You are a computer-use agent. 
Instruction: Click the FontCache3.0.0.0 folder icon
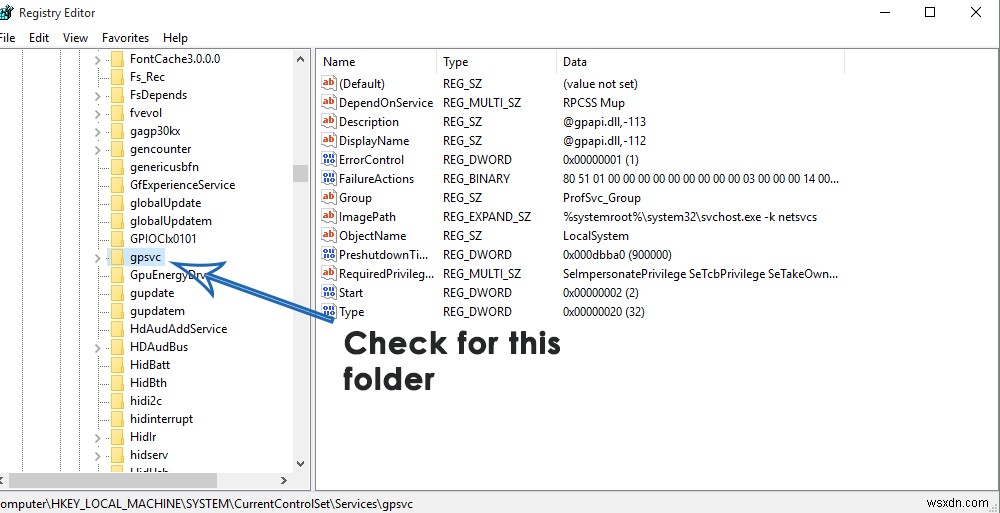point(117,59)
